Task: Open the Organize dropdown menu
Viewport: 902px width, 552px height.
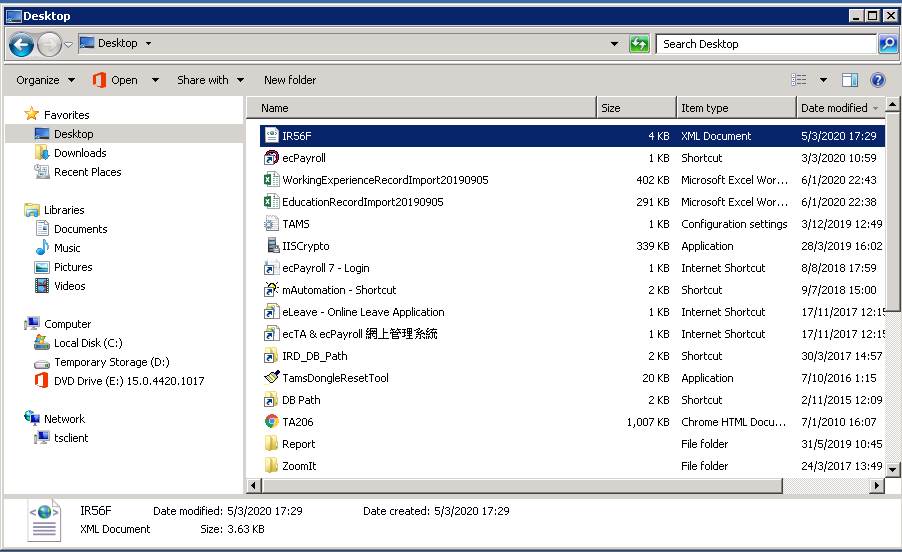Action: click(45, 80)
